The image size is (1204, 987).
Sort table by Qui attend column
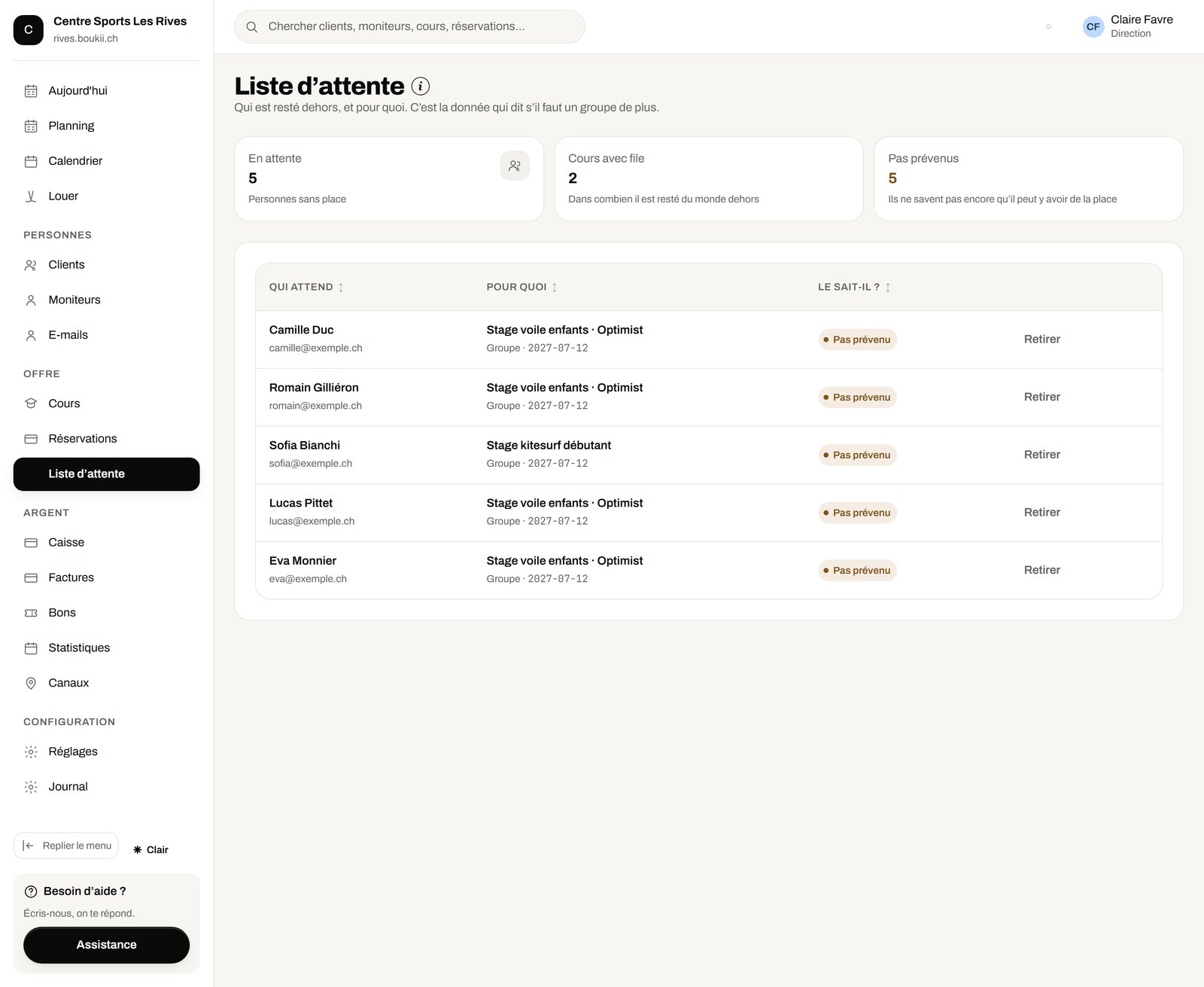[x=306, y=287]
